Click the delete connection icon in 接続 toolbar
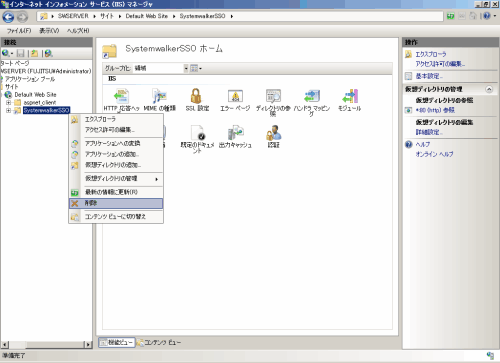Image resolution: width=500 pixels, height=363 pixels. (49, 53)
